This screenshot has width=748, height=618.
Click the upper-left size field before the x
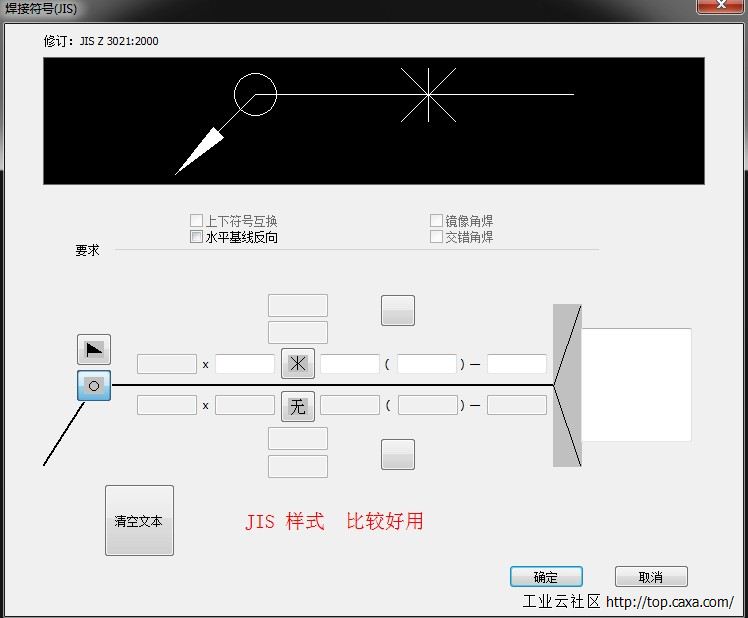(167, 364)
